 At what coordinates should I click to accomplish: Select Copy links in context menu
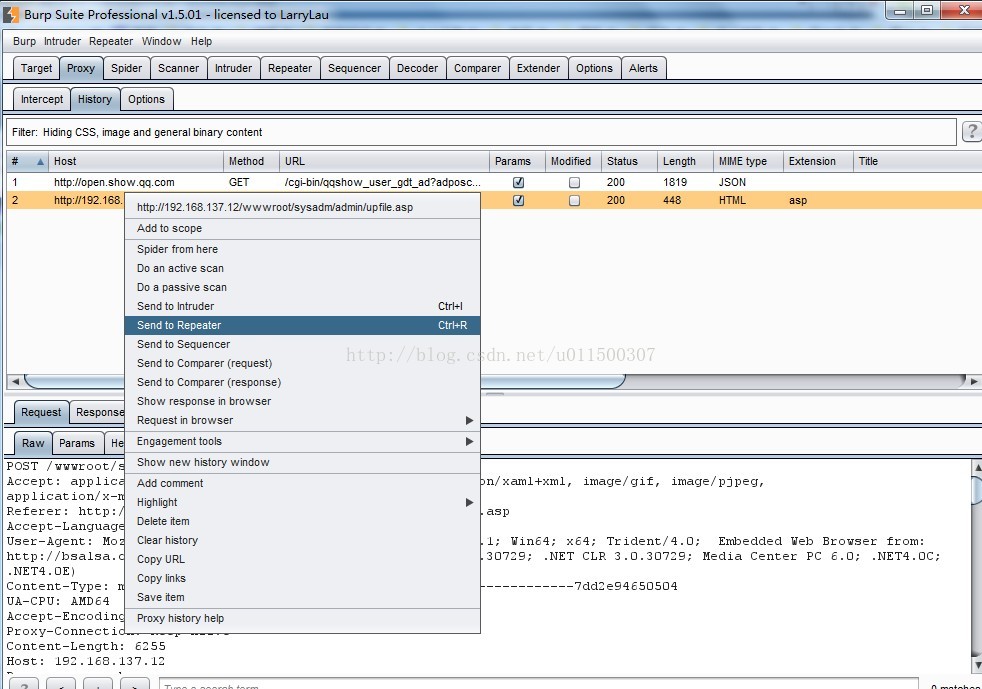[x=302, y=578]
